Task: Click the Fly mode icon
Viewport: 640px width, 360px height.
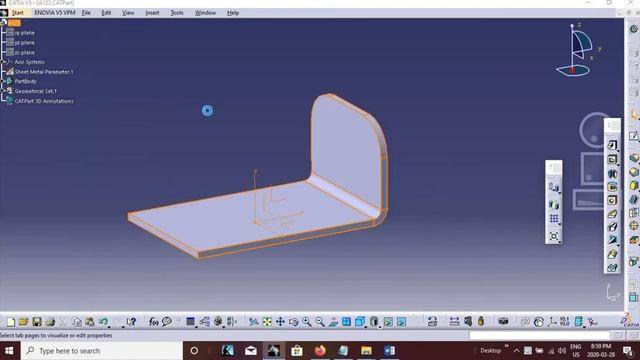Action: click(x=253, y=322)
